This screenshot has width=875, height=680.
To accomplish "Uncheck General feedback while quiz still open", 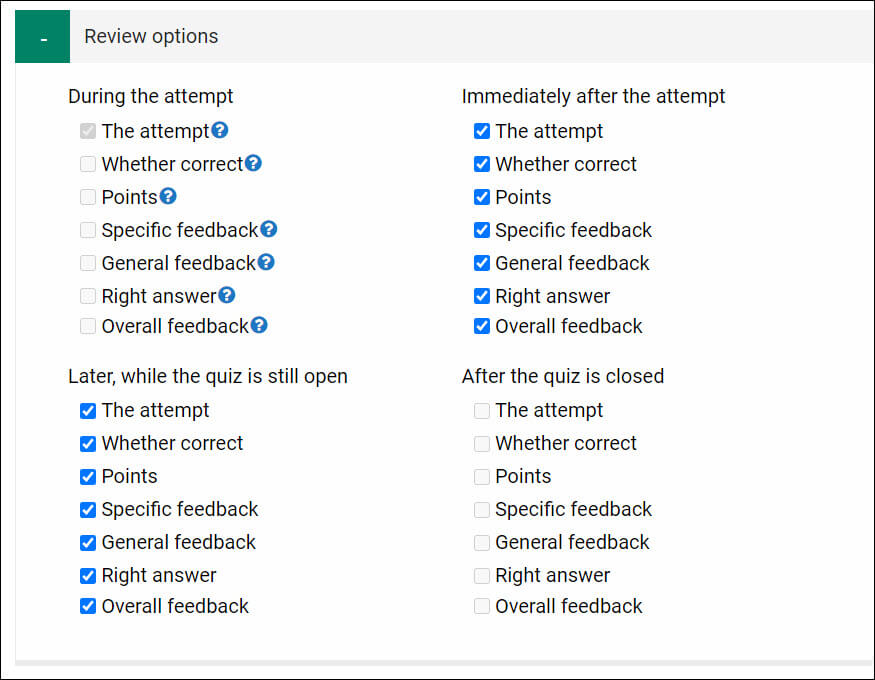I will tap(88, 543).
